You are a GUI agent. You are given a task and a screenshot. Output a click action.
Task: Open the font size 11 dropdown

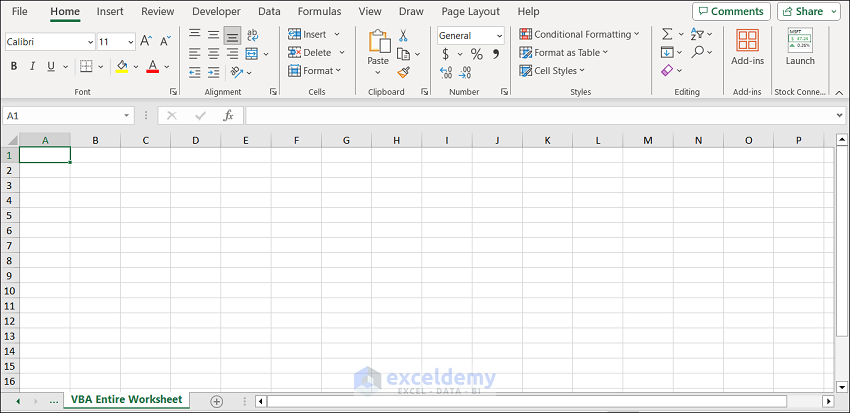tap(131, 42)
